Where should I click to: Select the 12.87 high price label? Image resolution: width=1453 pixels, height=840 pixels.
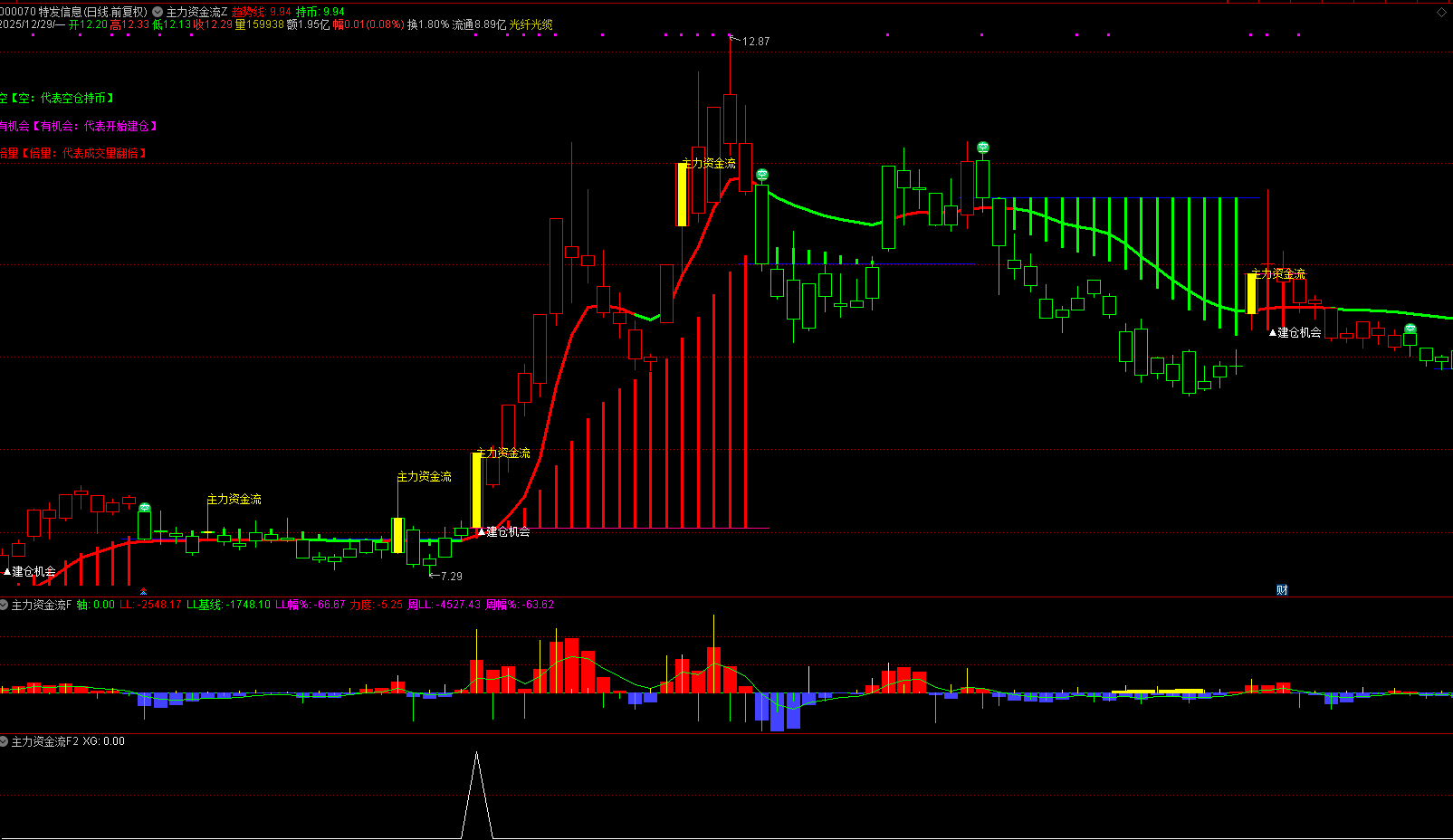pos(755,42)
